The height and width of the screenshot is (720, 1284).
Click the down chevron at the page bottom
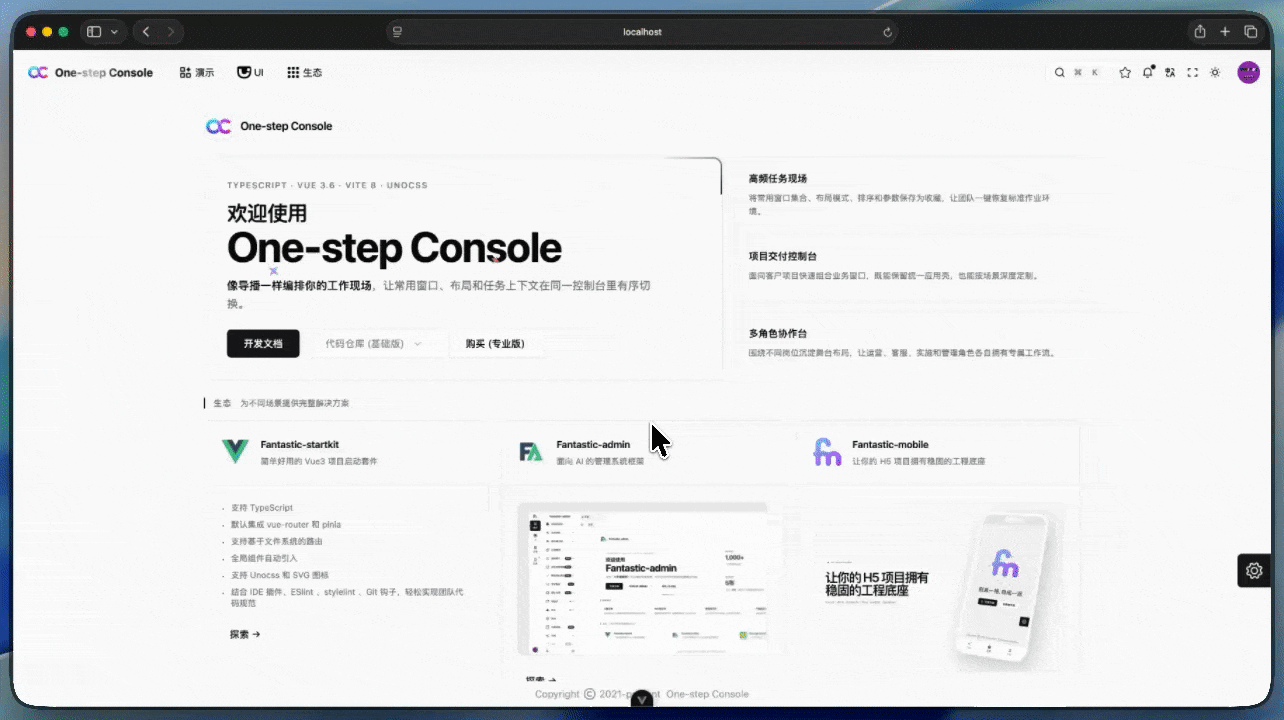642,700
